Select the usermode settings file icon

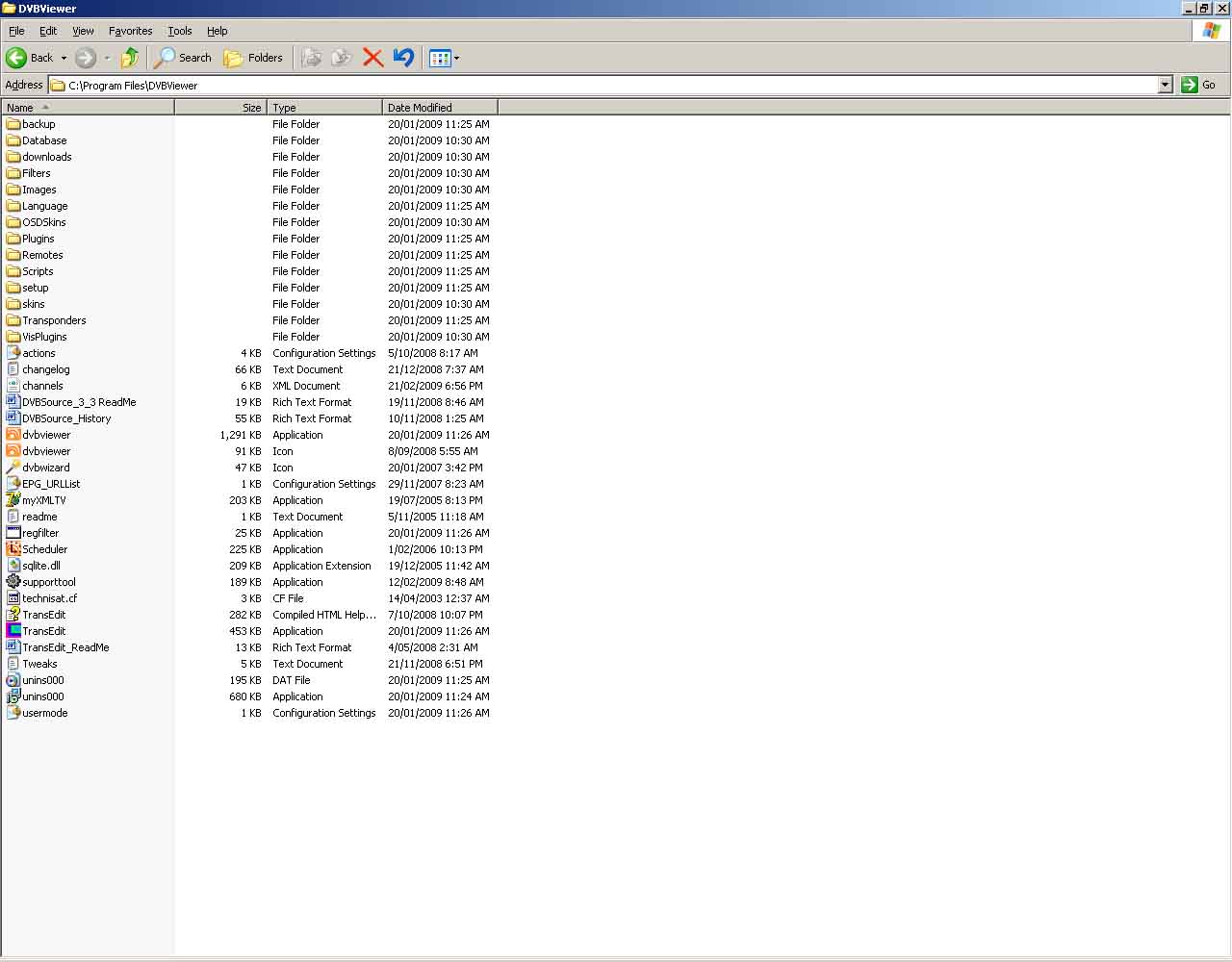[13, 713]
